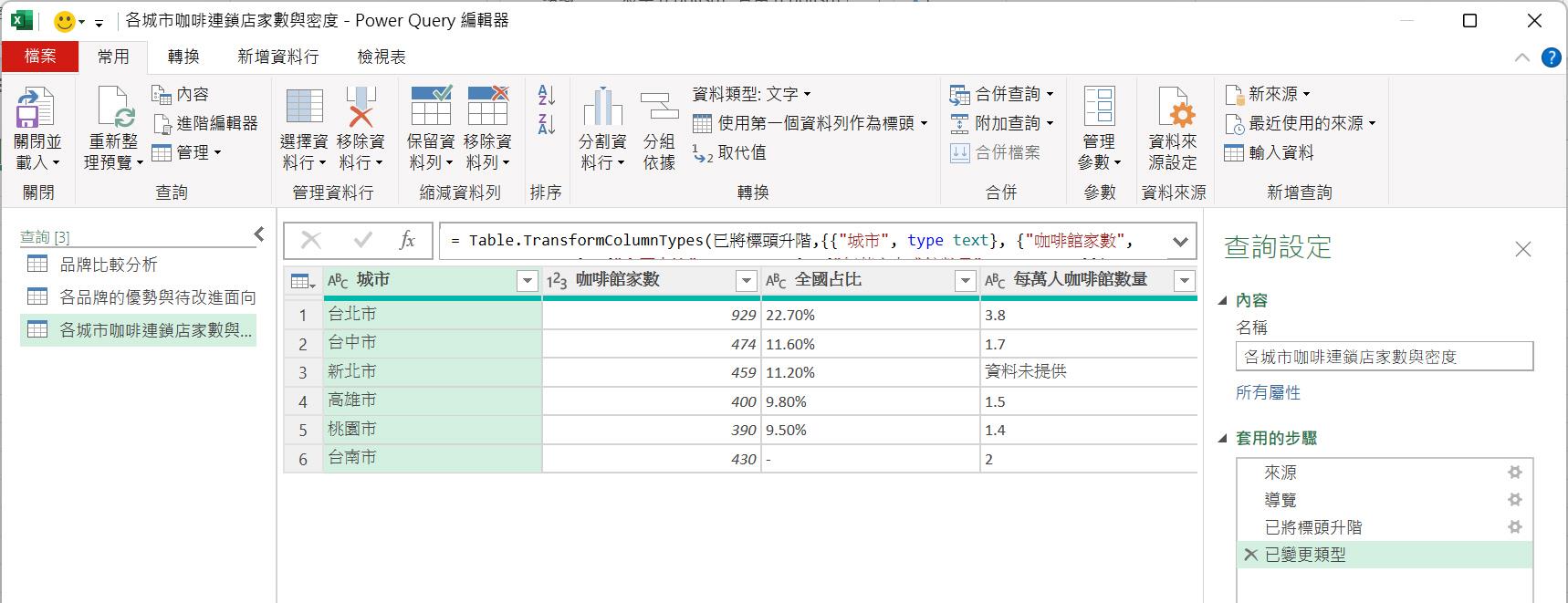
Task: Click the query 名稱 name text field
Action: 1384,357
